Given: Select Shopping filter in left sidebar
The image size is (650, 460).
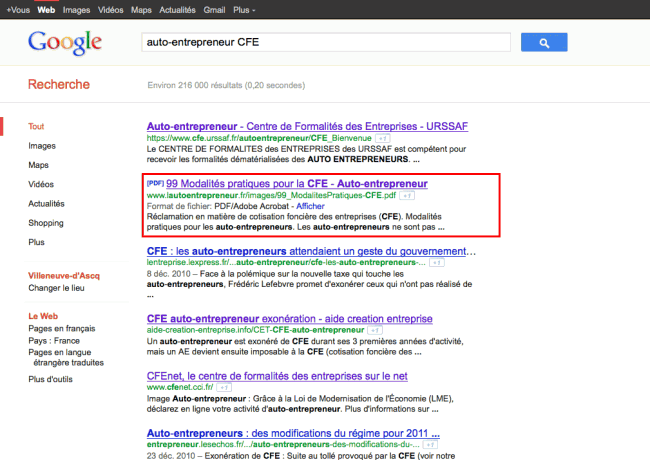Looking at the screenshot, I should pos(46,223).
